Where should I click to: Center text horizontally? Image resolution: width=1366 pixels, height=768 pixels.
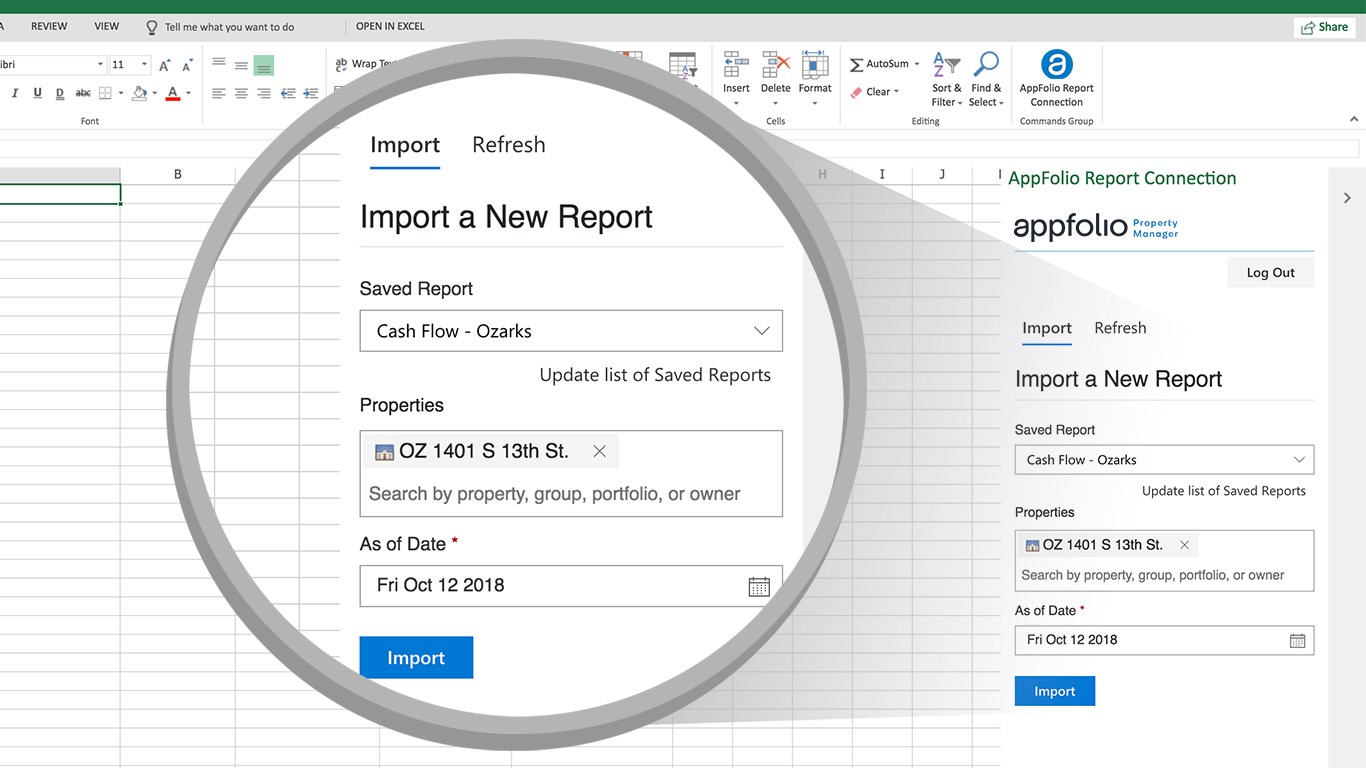click(x=241, y=93)
